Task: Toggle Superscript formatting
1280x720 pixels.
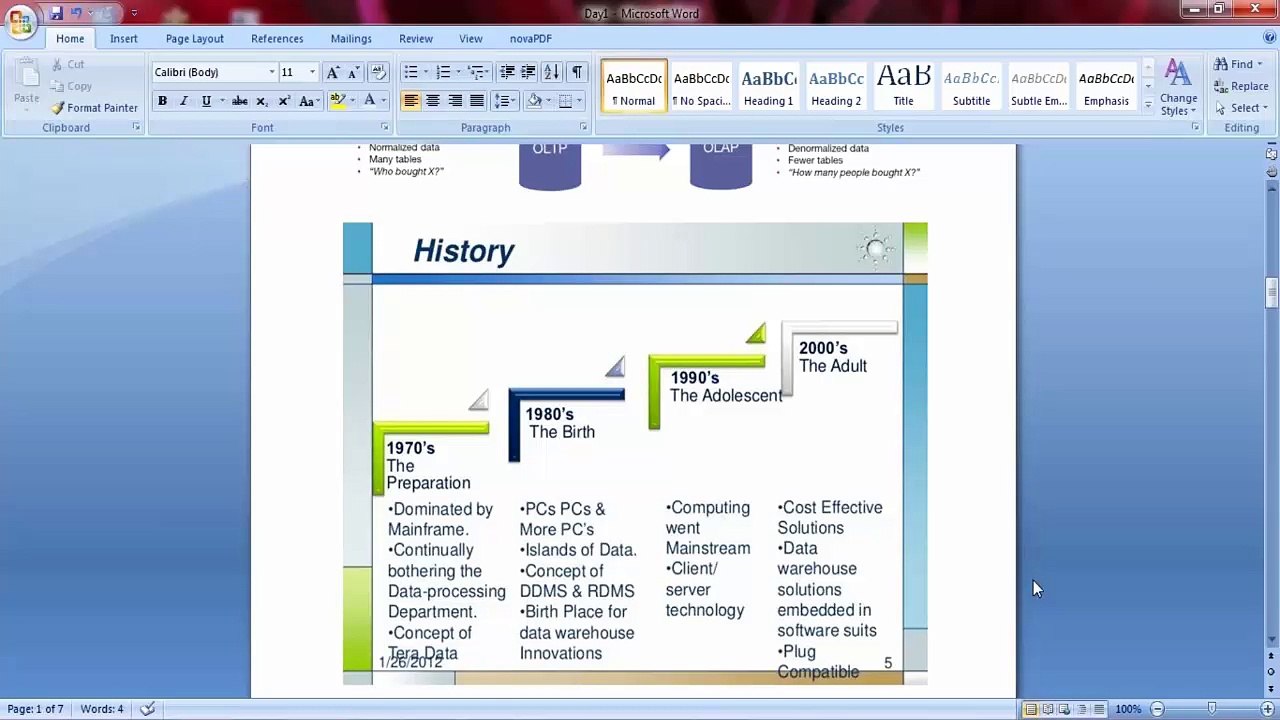Action: pyautogui.click(x=284, y=101)
